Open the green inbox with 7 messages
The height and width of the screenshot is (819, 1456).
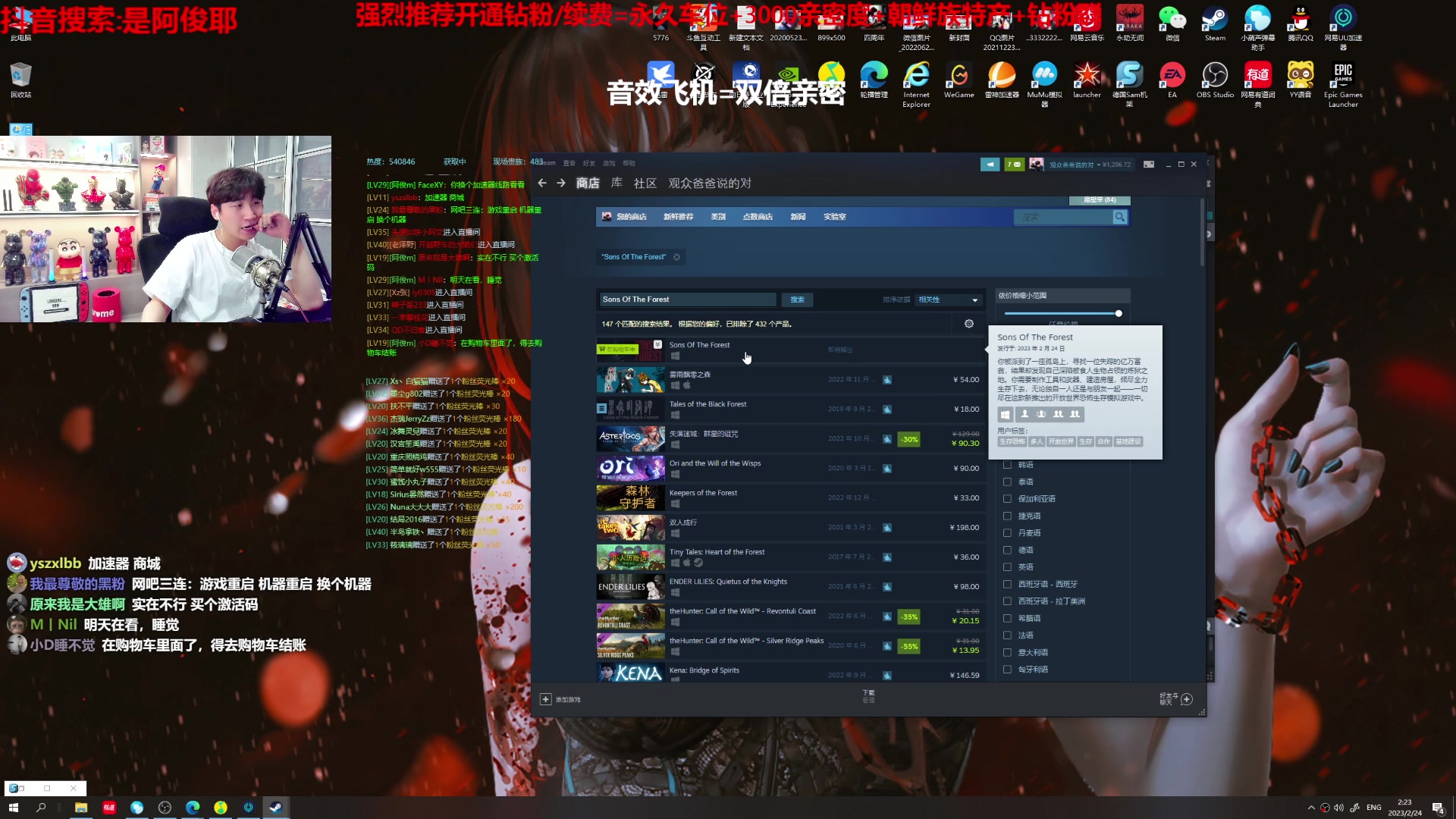(1014, 165)
